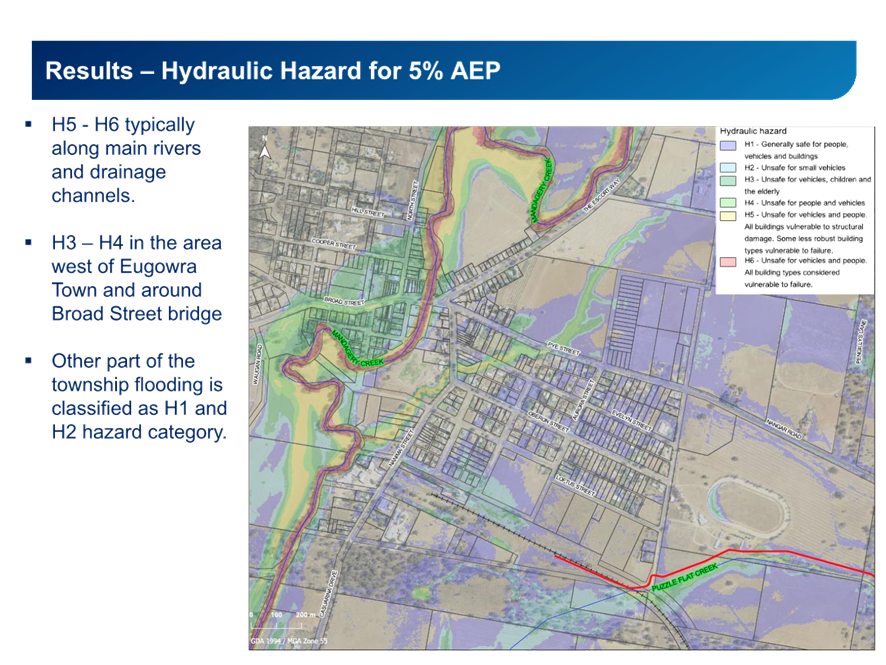Click legend text 'H1 - Generally safe for people,'
The width and height of the screenshot is (886, 665).
pyautogui.click(x=796, y=145)
